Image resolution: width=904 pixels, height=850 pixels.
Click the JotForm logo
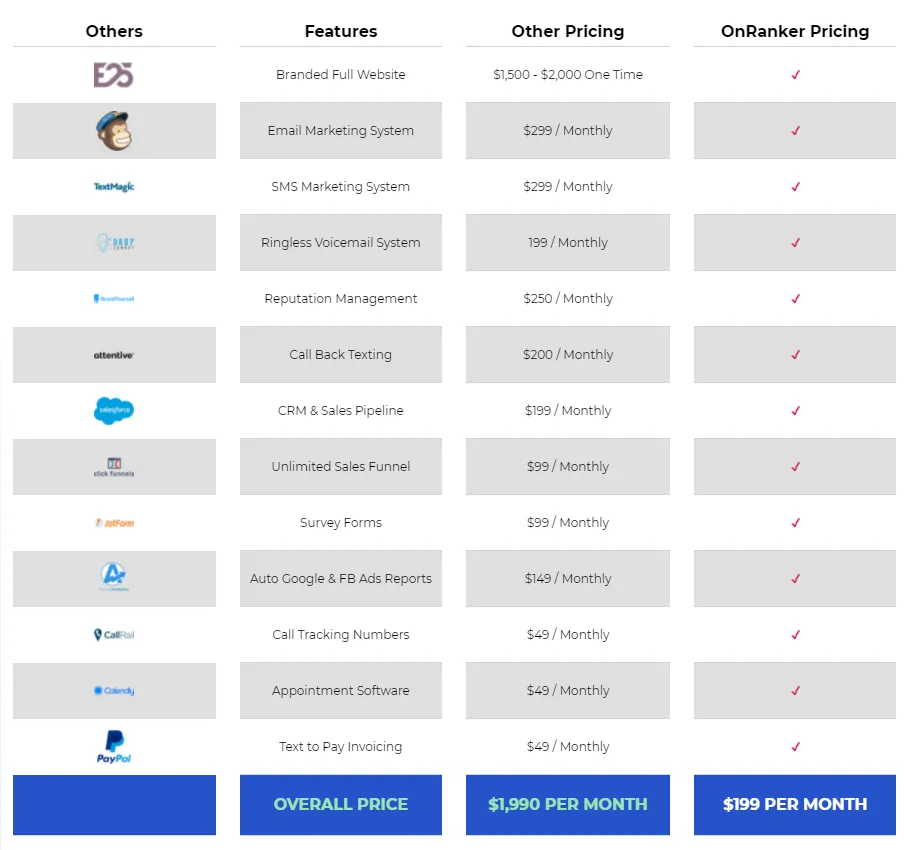tap(114, 523)
